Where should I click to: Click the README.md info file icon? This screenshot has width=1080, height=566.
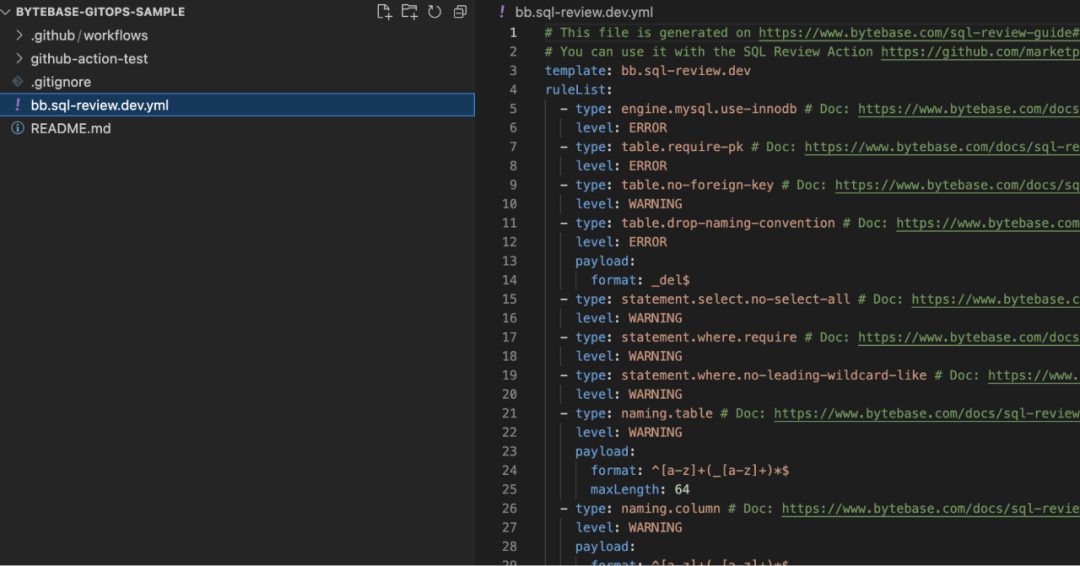[17, 128]
